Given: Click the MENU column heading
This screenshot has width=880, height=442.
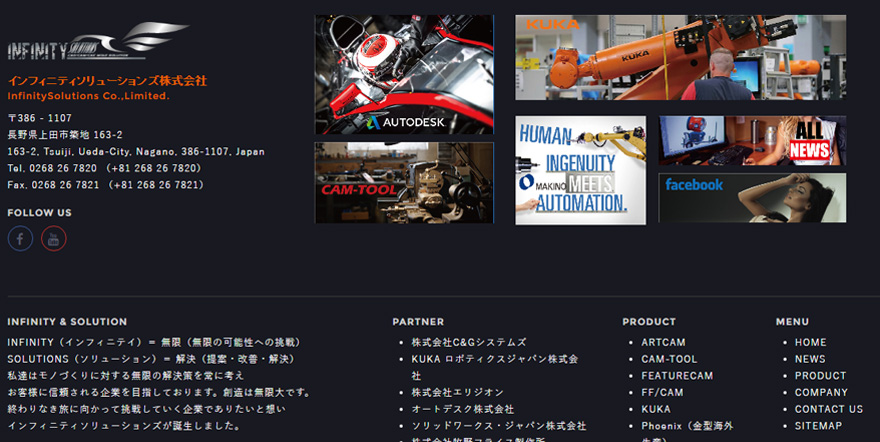Looking at the screenshot, I should (792, 322).
